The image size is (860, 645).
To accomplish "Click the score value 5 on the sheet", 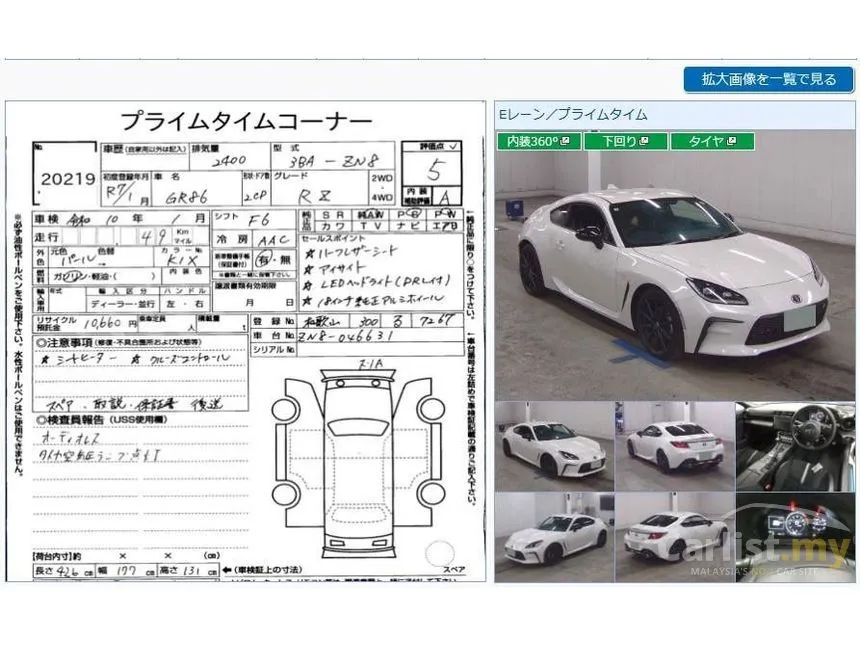I will click(434, 171).
